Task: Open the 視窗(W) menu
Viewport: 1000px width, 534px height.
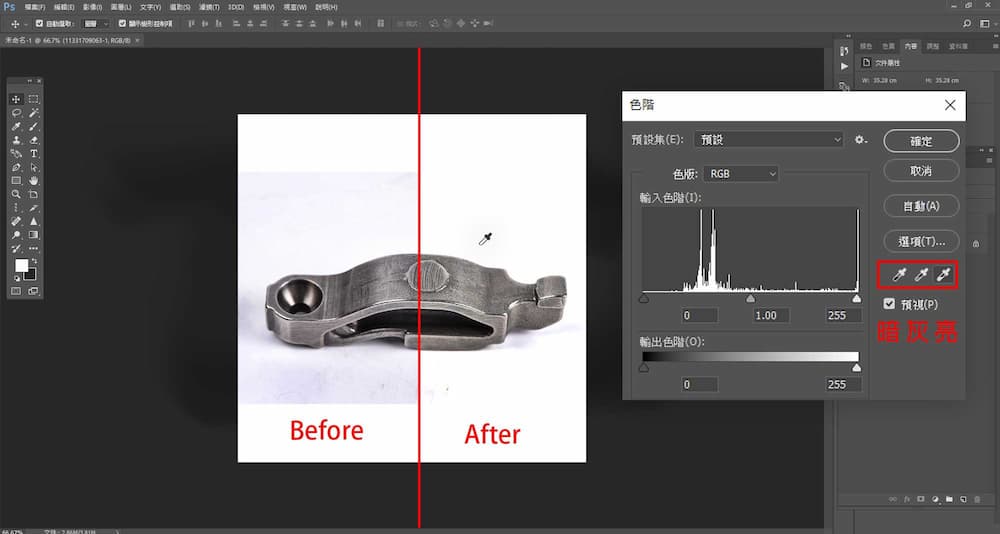Action: [x=294, y=7]
